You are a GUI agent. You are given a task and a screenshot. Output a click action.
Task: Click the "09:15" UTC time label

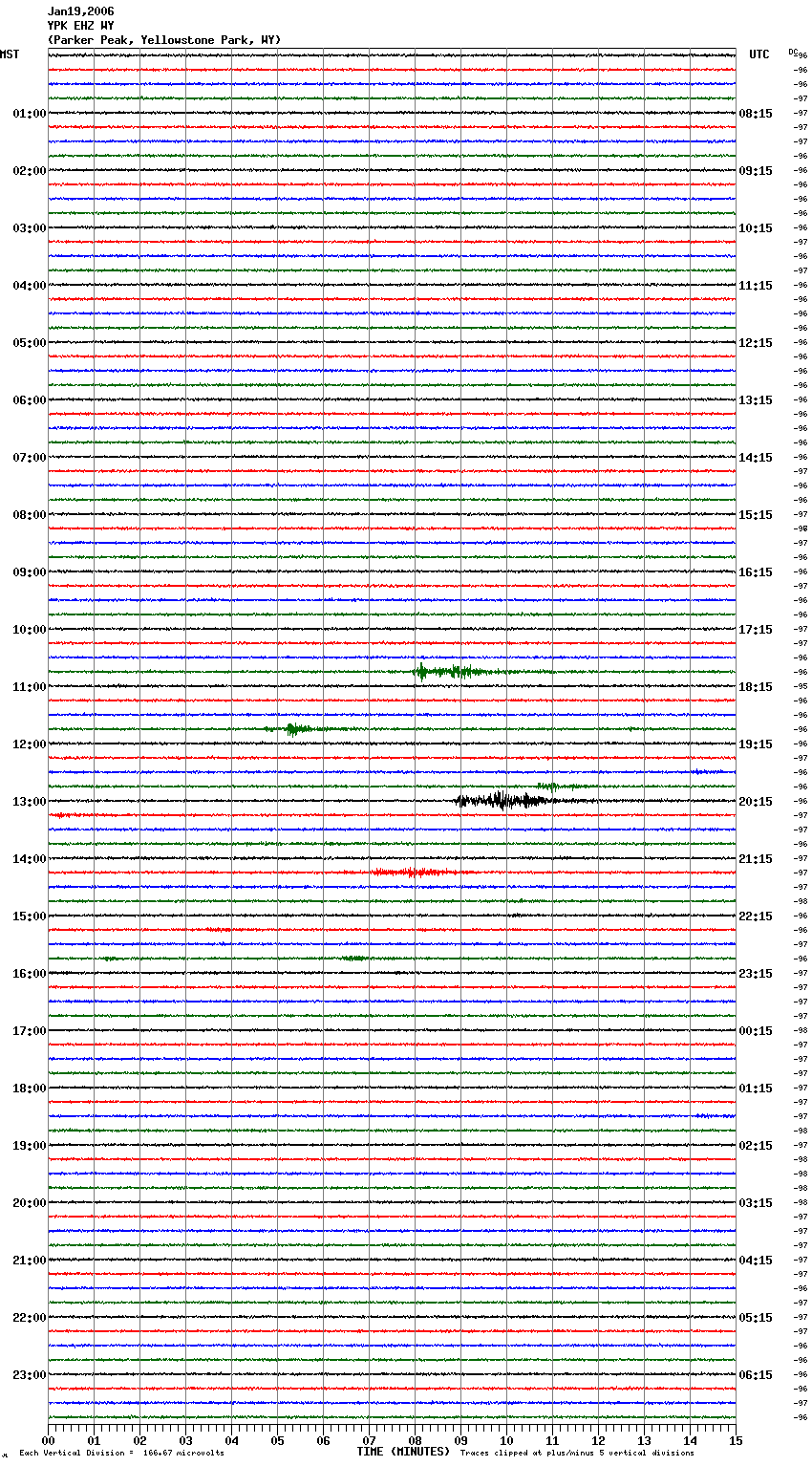point(756,171)
